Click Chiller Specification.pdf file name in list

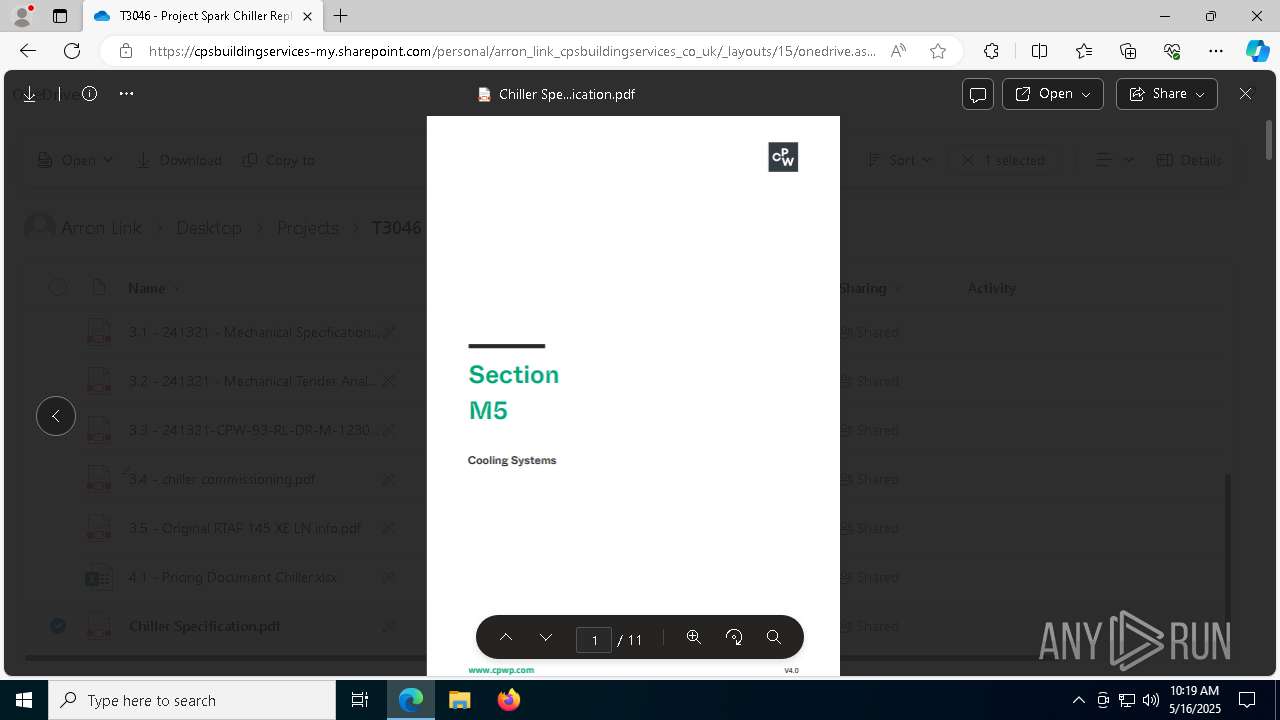pos(205,626)
